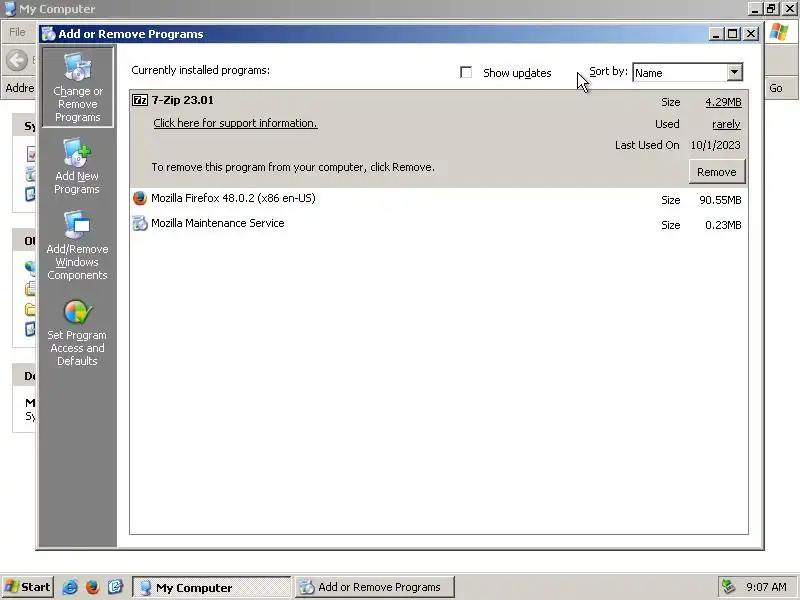The image size is (800, 600).
Task: Minimize the My Computer window
Action: click(755, 9)
